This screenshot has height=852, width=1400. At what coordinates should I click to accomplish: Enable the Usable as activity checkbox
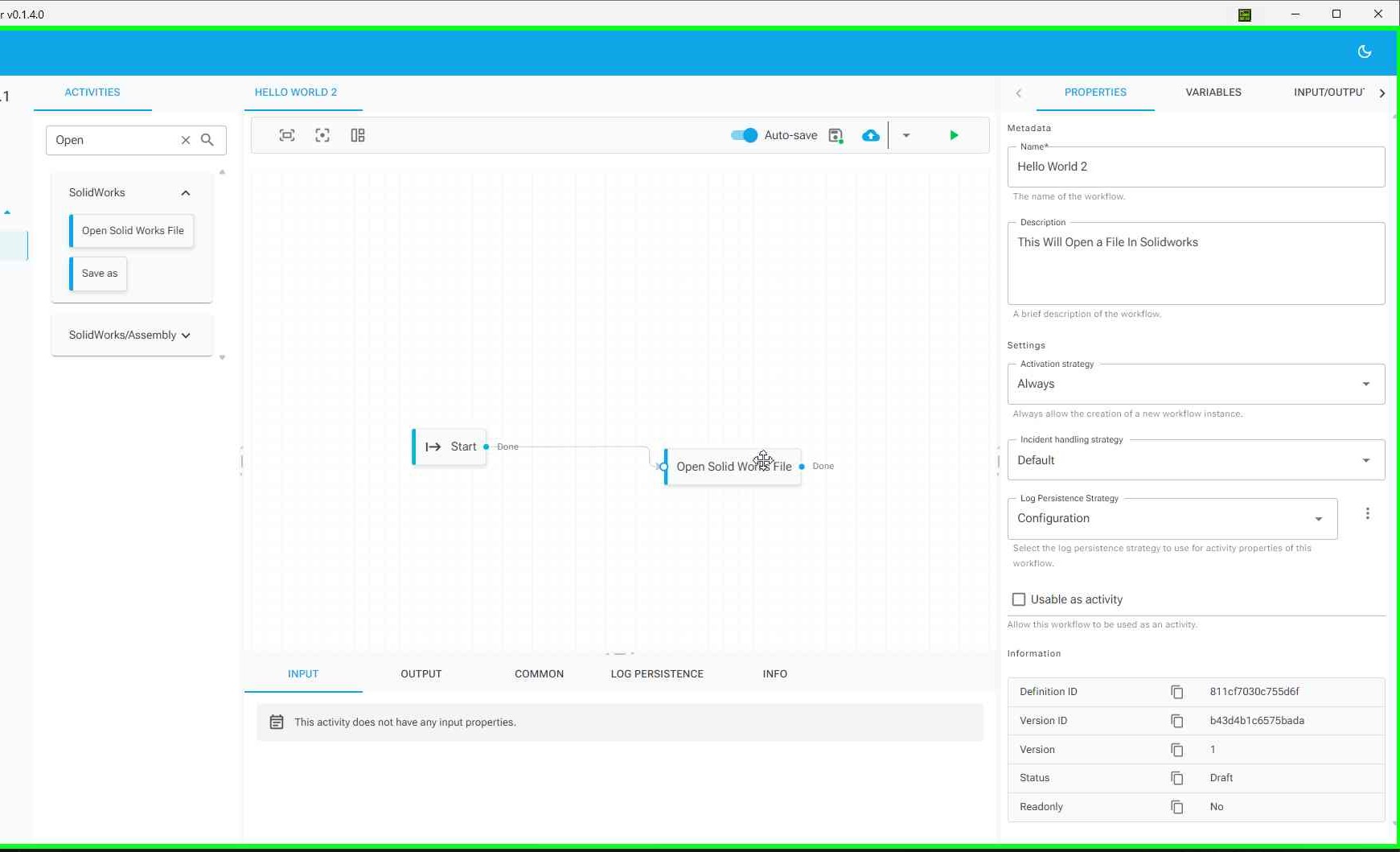1018,599
